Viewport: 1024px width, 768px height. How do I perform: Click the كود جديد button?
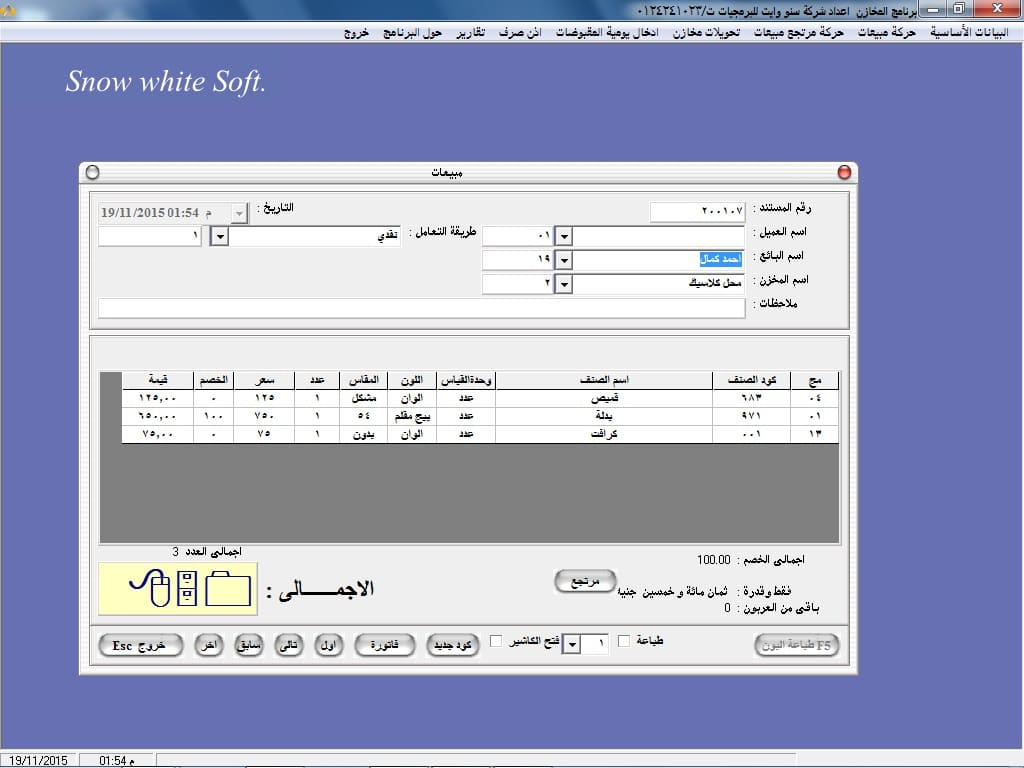pyautogui.click(x=453, y=645)
